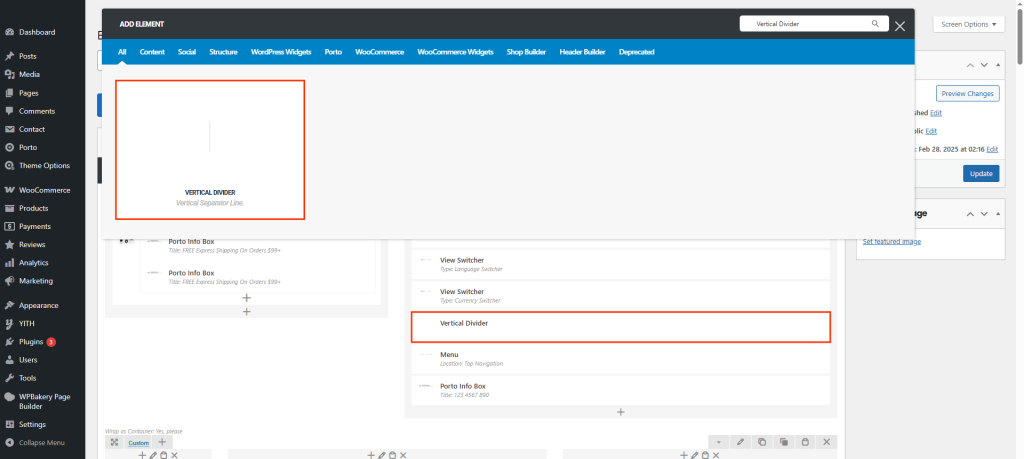Click the Preview Changes button
1024x459 pixels.
point(967,93)
